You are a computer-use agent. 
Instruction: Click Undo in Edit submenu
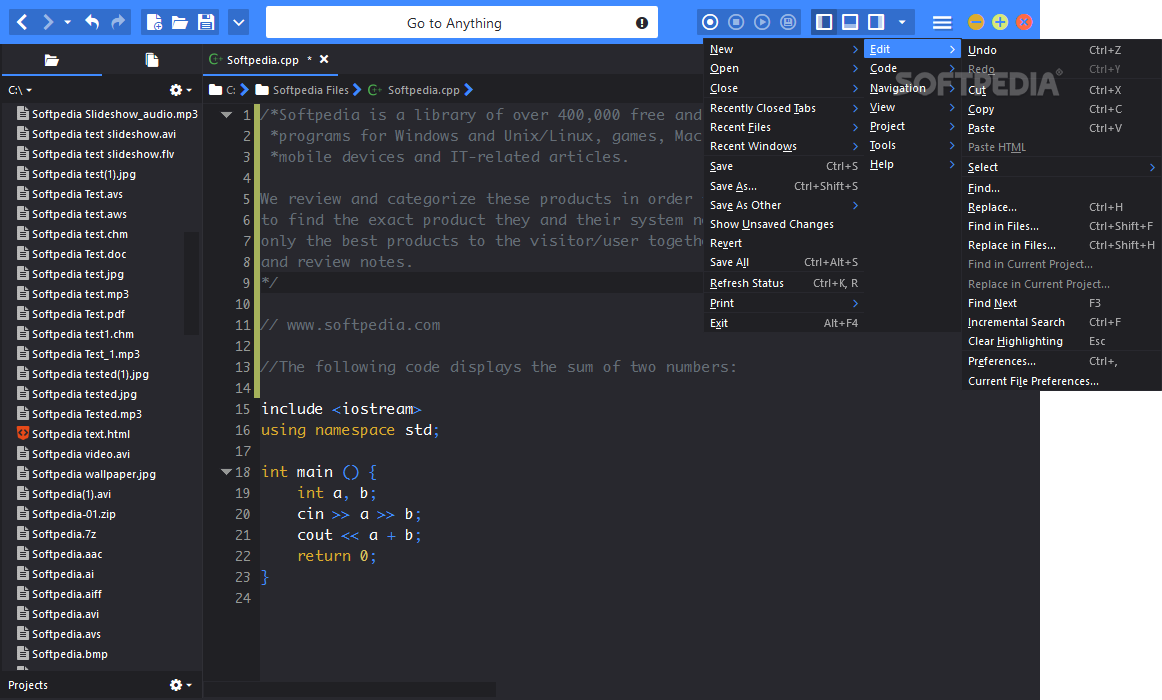(x=1061, y=50)
